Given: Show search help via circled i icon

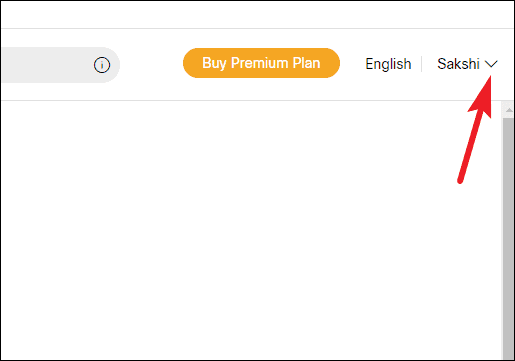Looking at the screenshot, I should click(102, 65).
